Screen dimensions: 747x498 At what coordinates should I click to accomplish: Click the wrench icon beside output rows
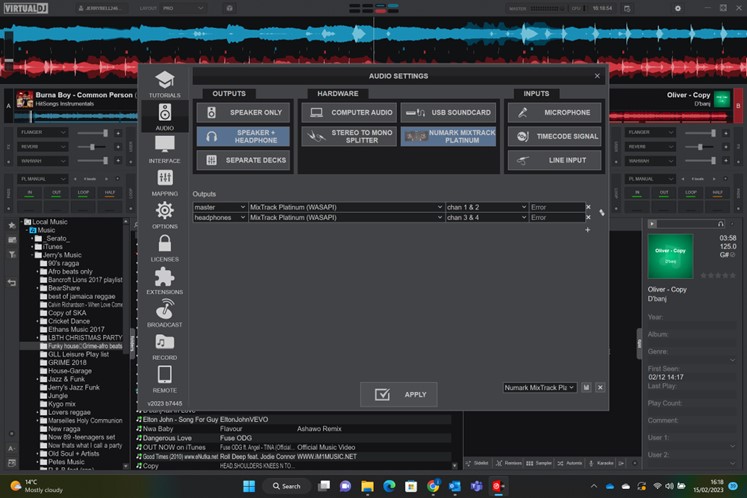click(x=602, y=213)
